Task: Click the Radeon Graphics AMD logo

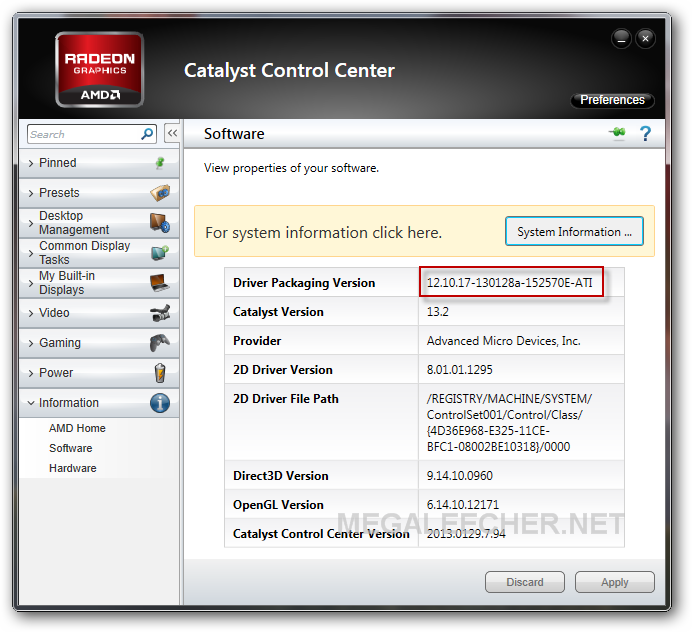Action: pyautogui.click(x=99, y=70)
